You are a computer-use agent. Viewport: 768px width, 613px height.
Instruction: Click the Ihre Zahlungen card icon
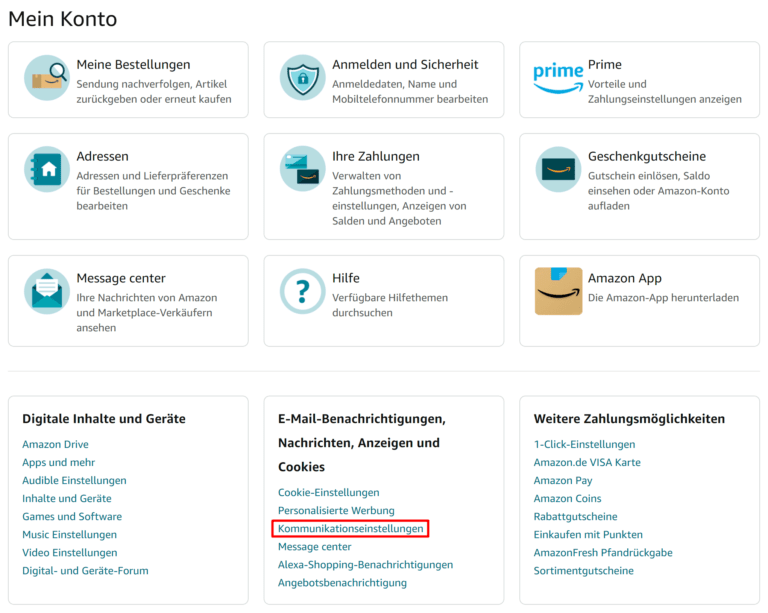coord(302,170)
